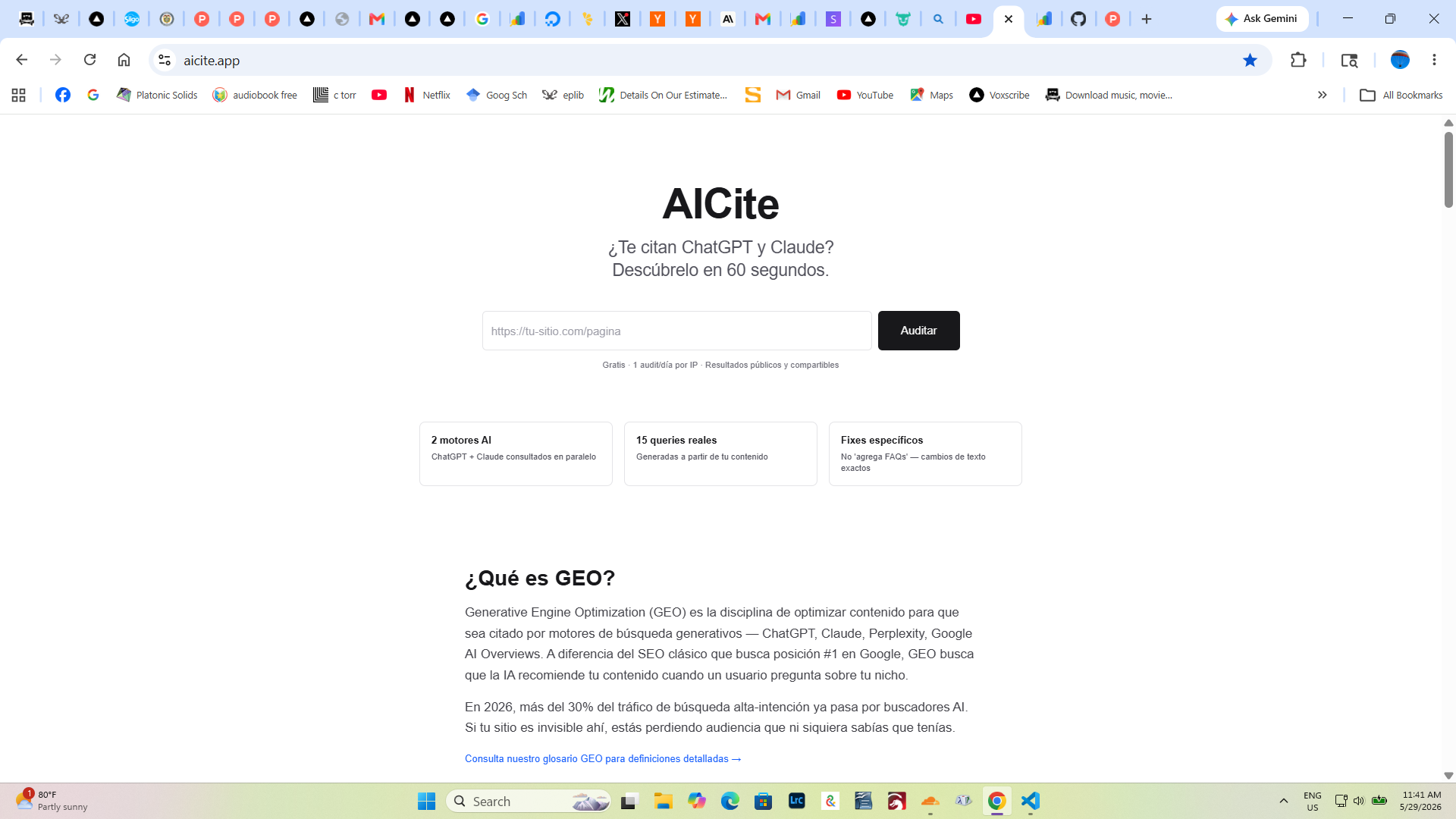Viewport: 1456px width, 819px height.
Task: Switch to the X (Twitter) tab
Action: 623,19
